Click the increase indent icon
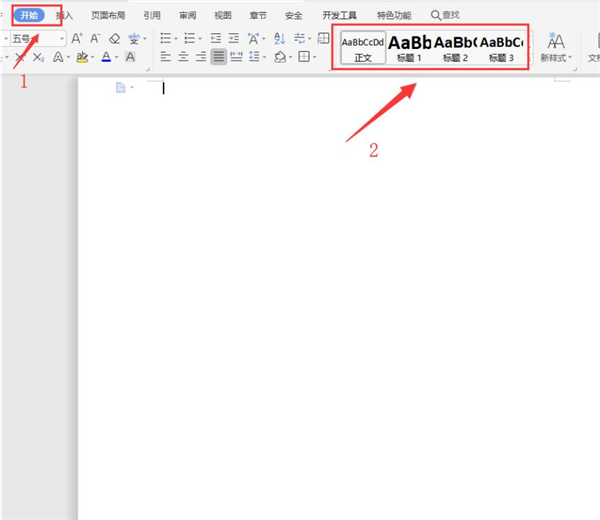The image size is (600, 520). (234, 38)
